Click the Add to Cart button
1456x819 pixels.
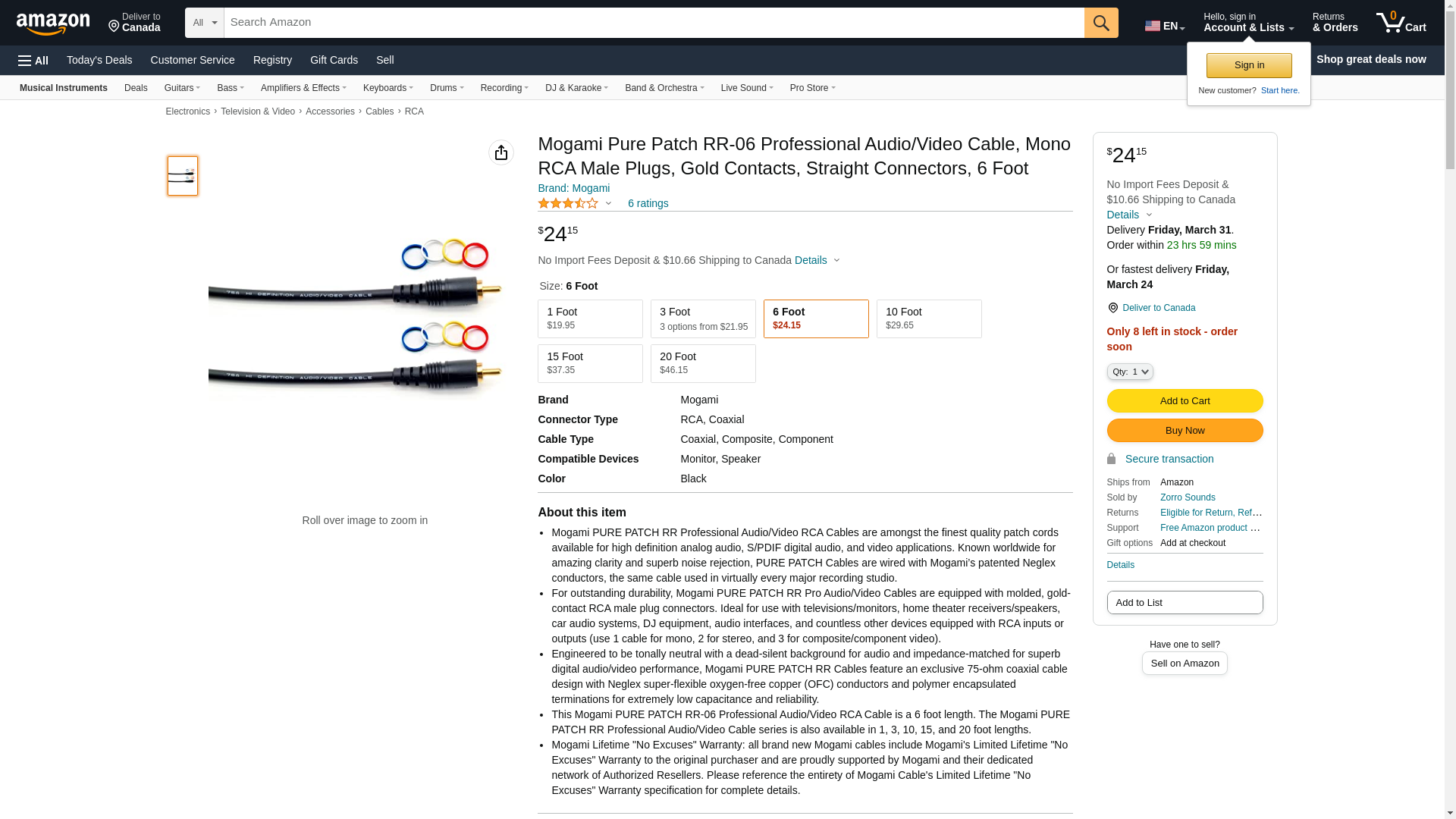pos(1185,400)
